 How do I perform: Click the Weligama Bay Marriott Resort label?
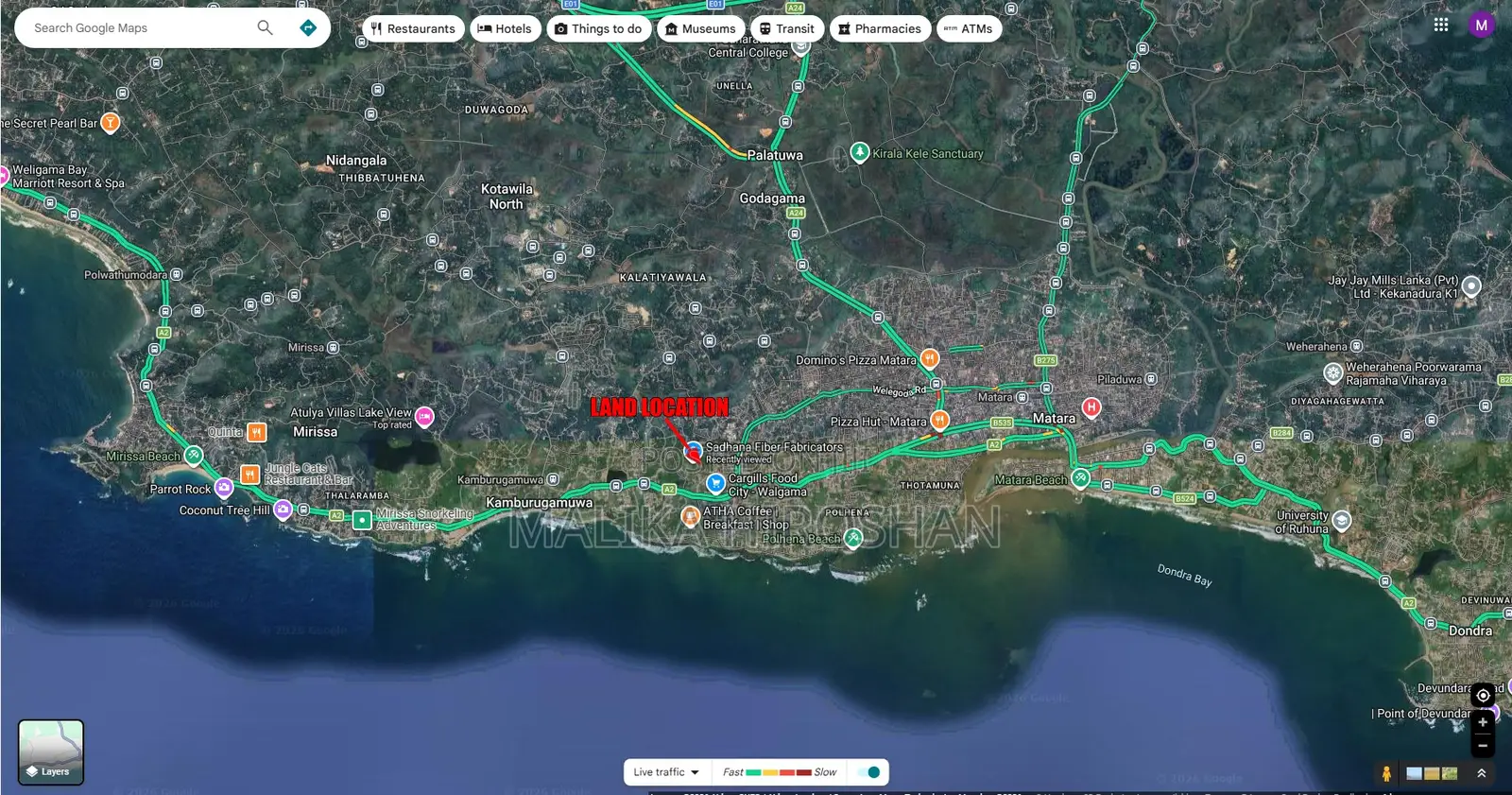[68, 177]
